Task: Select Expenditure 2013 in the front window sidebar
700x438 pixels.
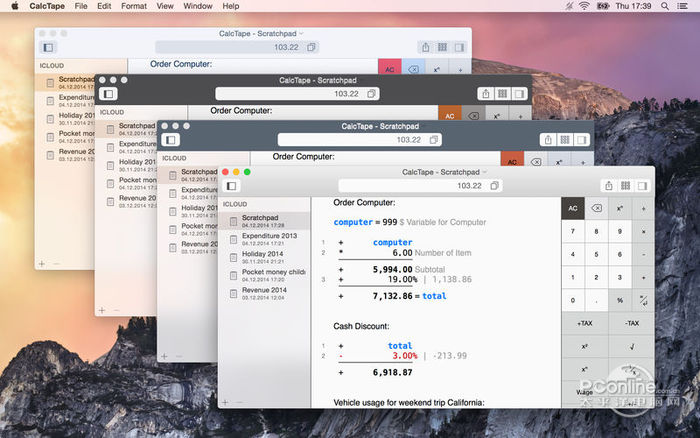Action: pyautogui.click(x=264, y=239)
